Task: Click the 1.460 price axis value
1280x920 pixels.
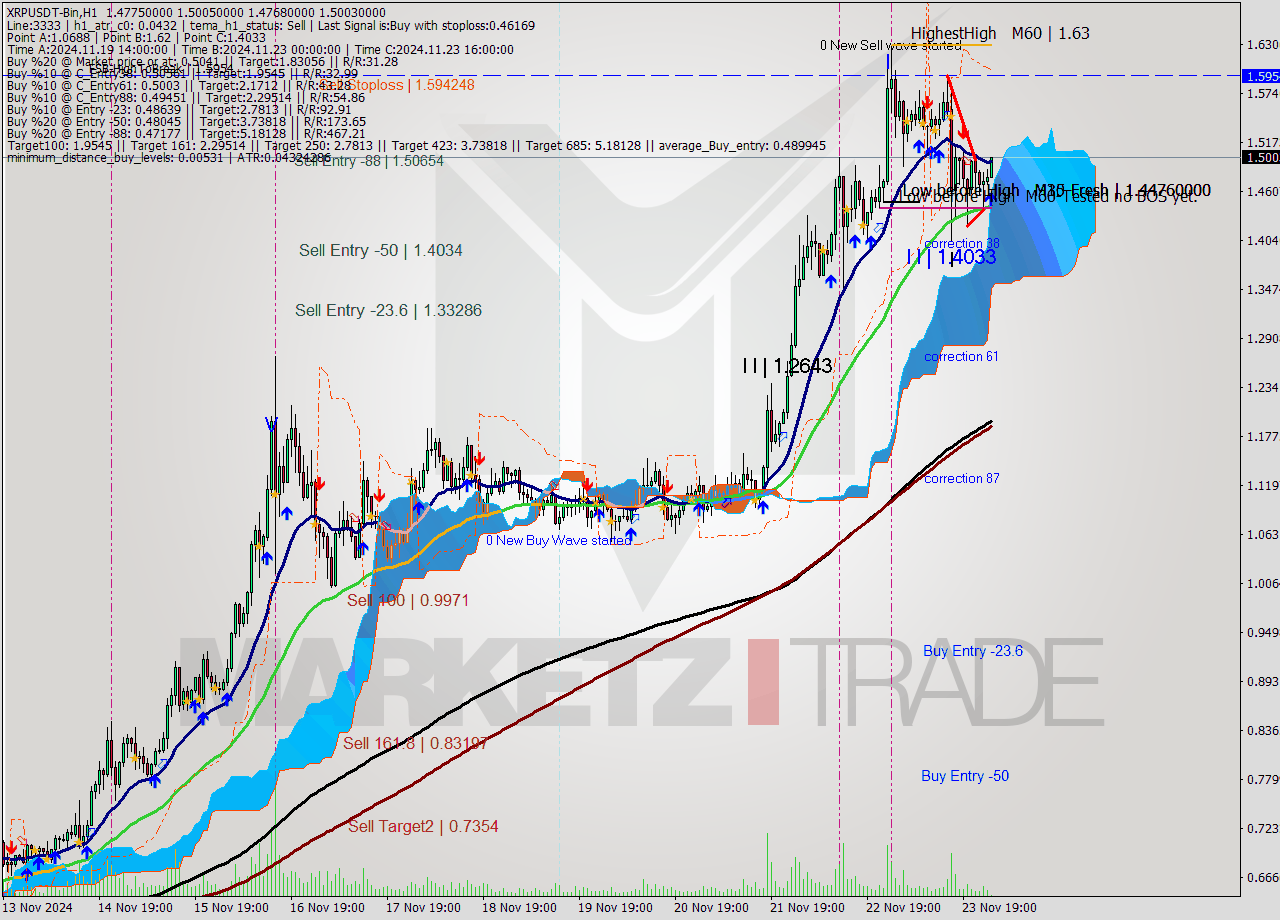Action: point(1262,191)
